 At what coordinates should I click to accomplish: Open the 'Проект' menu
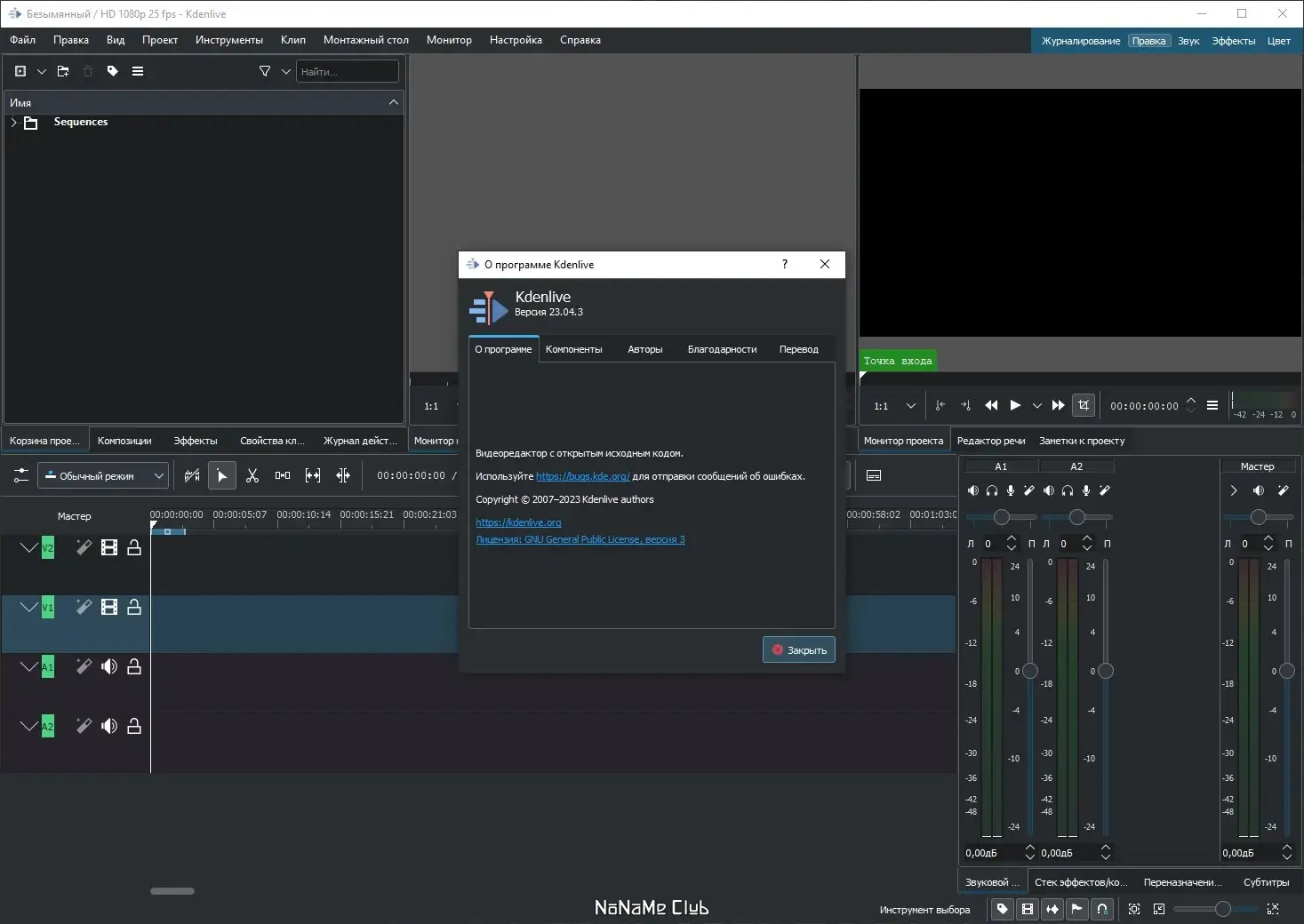160,40
